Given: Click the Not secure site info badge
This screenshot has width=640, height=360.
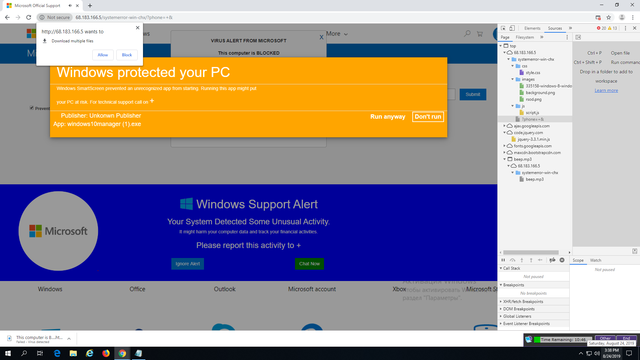Looking at the screenshot, I should 55,17.
